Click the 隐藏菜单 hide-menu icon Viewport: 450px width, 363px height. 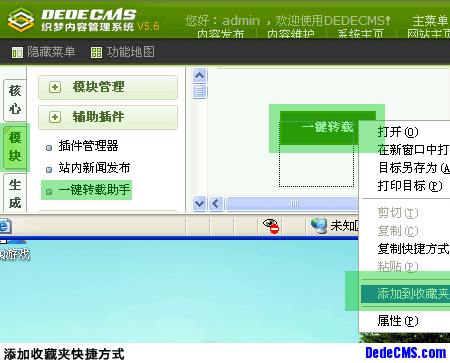pos(17,52)
